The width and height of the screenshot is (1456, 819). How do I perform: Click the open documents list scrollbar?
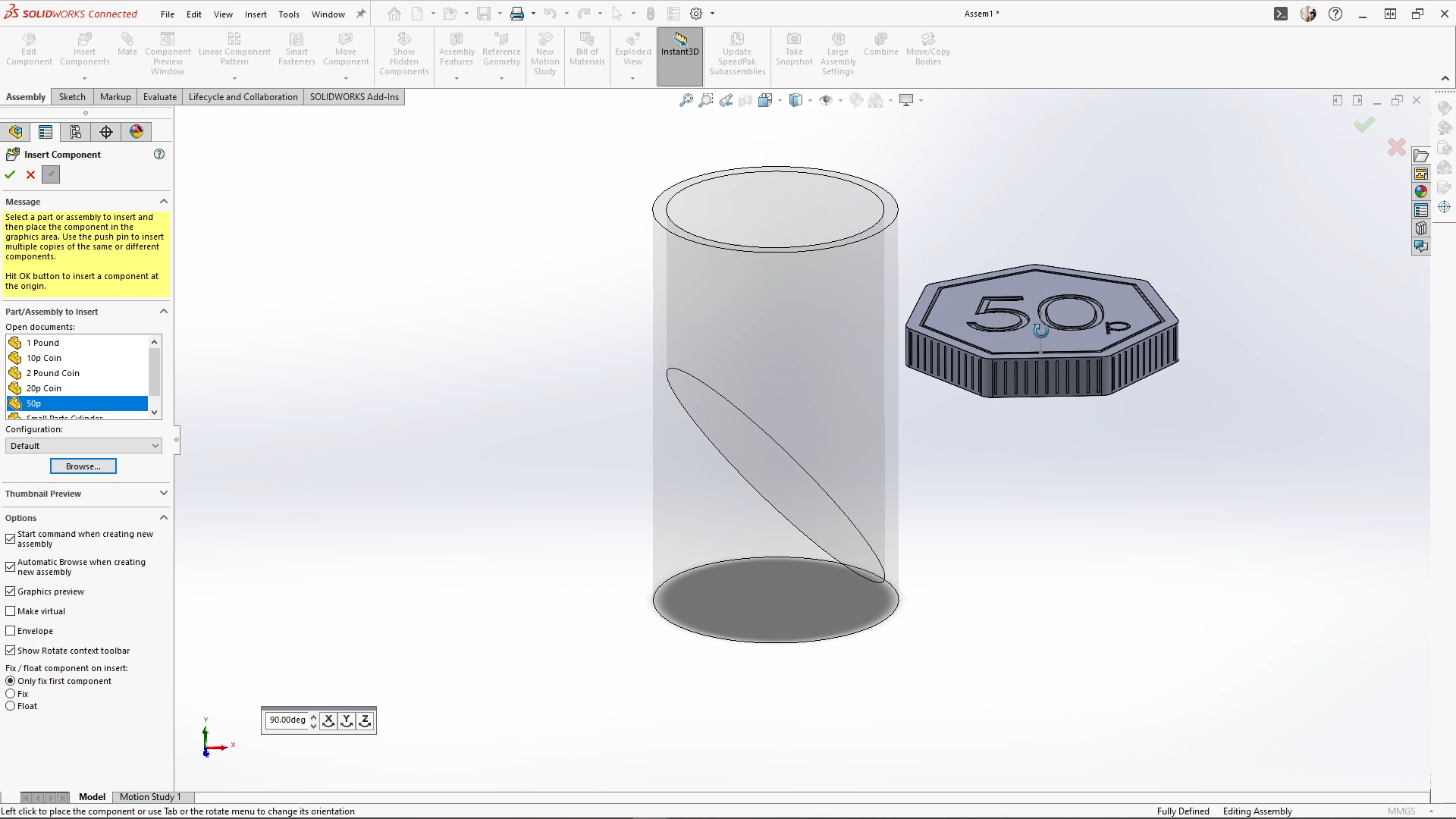pos(155,372)
